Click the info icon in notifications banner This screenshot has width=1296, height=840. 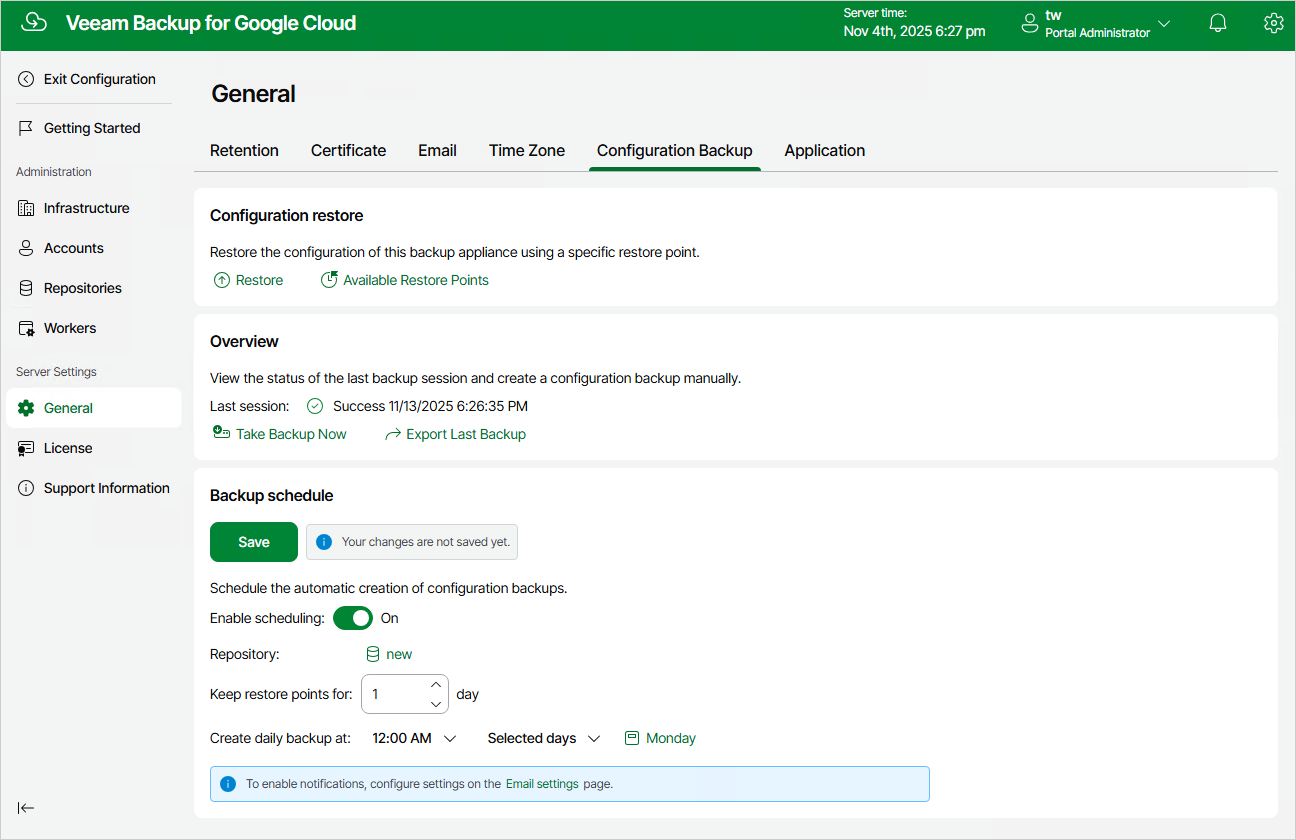pos(228,784)
